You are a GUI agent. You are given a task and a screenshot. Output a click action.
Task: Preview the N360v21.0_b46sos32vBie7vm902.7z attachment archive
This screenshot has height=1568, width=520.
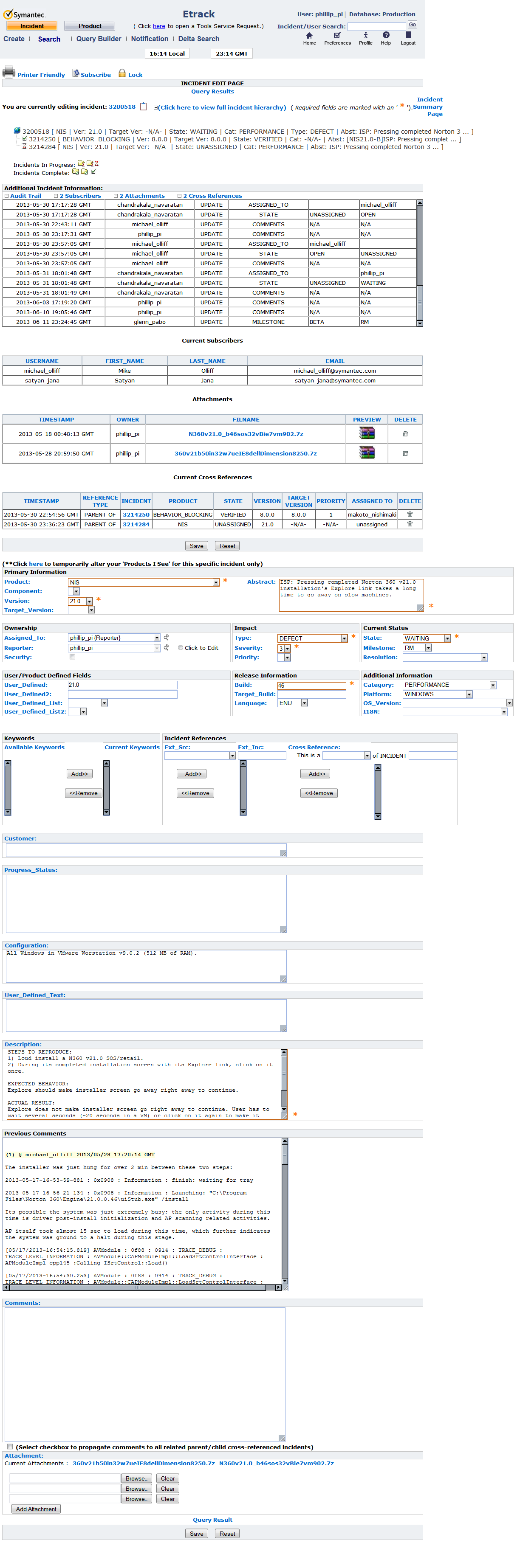(x=367, y=433)
